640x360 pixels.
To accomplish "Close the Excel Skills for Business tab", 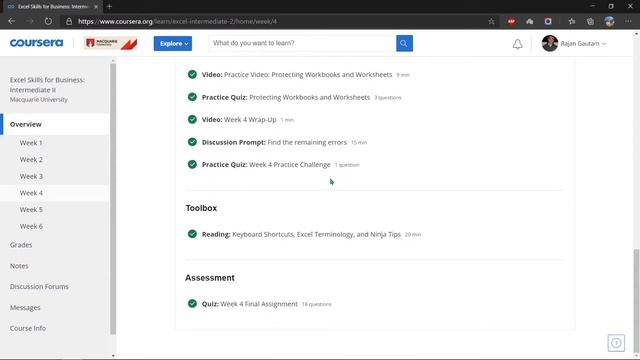I will [96, 7].
